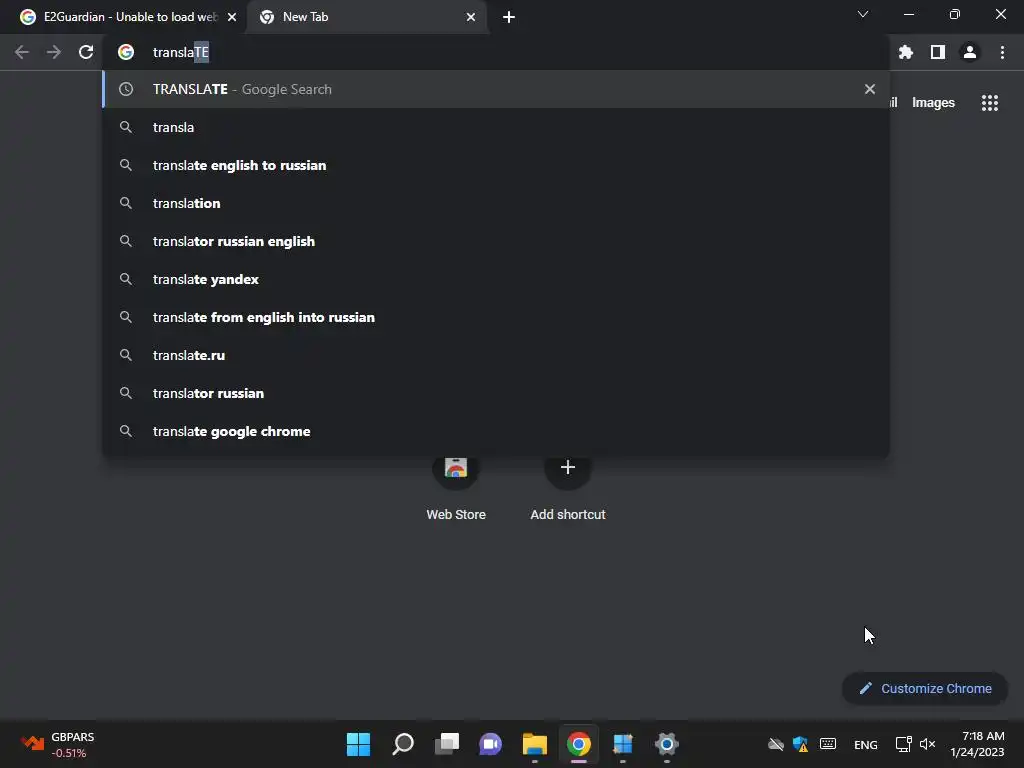The width and height of the screenshot is (1024, 768).
Task: Select the 'translate.ru' suggestion
Action: pos(496,355)
